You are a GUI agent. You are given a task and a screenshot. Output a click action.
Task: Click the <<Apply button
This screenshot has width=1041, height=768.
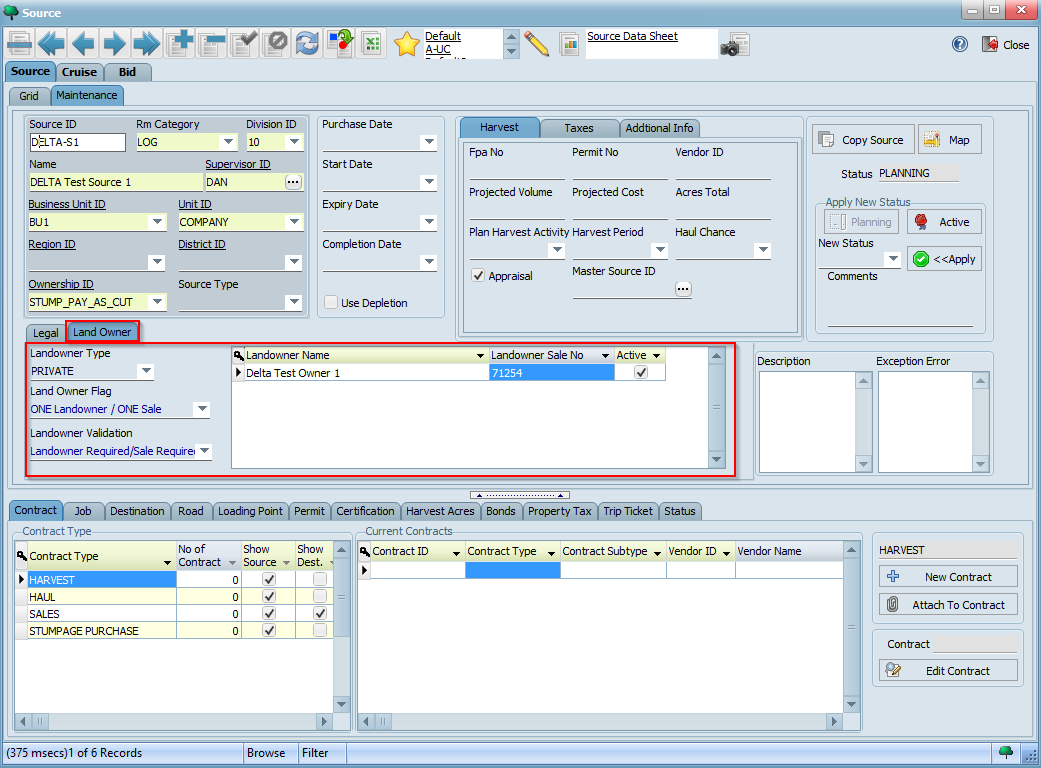[944, 259]
